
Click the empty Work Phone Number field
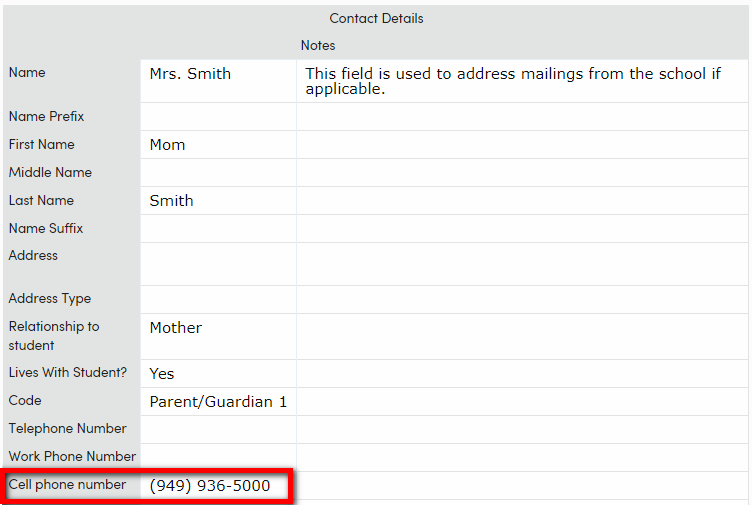218,458
